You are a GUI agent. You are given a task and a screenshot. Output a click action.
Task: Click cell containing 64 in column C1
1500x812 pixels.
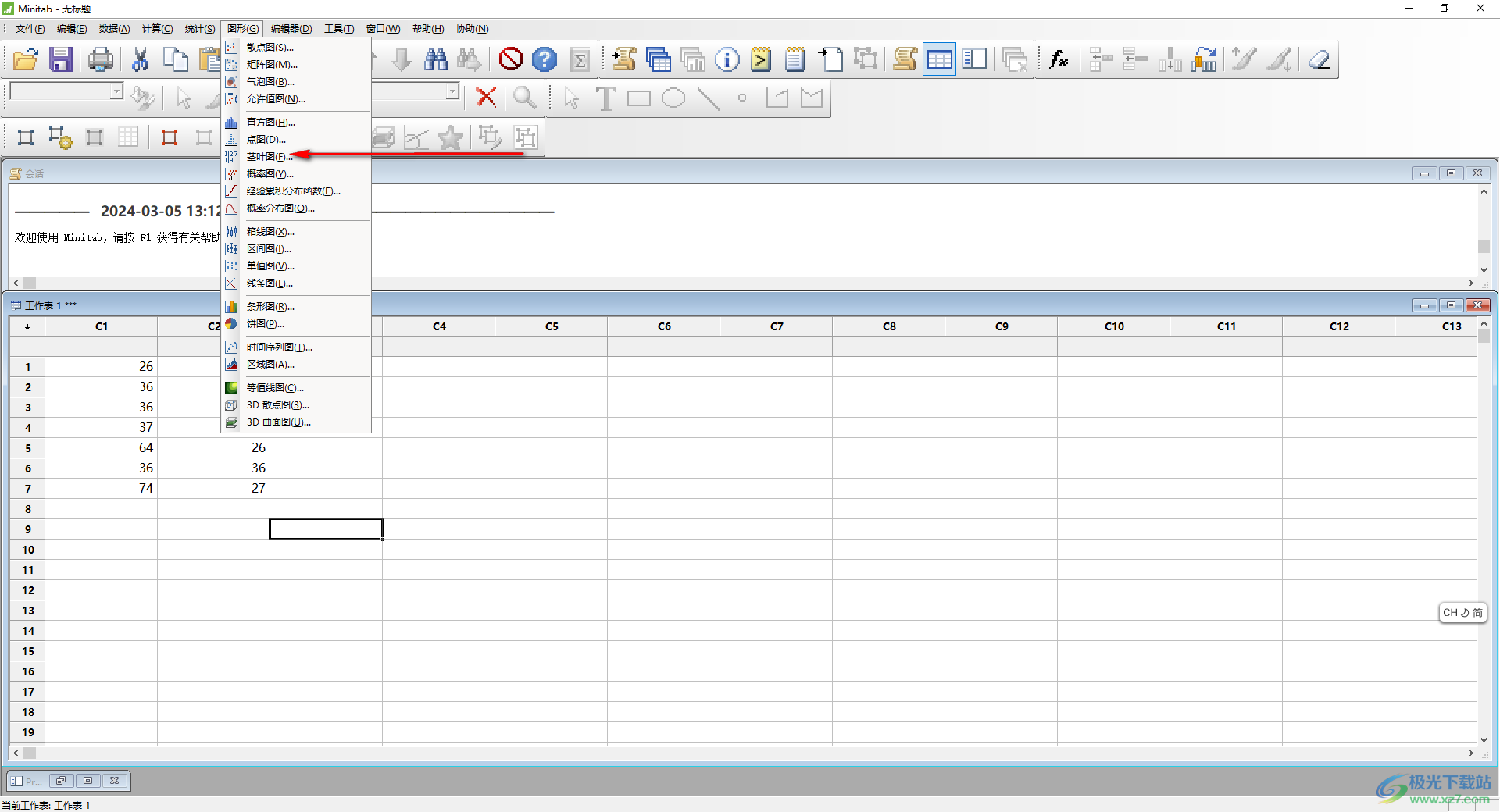point(102,447)
